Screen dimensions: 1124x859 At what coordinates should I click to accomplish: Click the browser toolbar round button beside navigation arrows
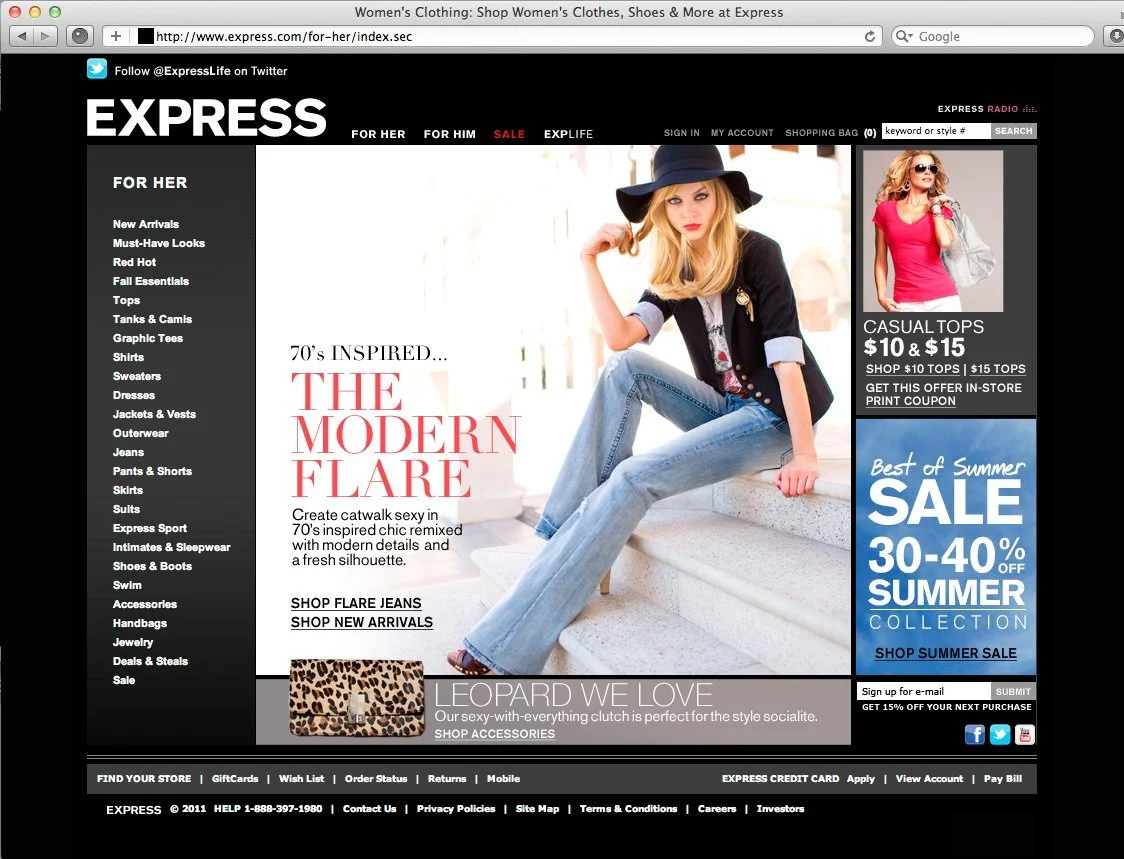[x=80, y=36]
